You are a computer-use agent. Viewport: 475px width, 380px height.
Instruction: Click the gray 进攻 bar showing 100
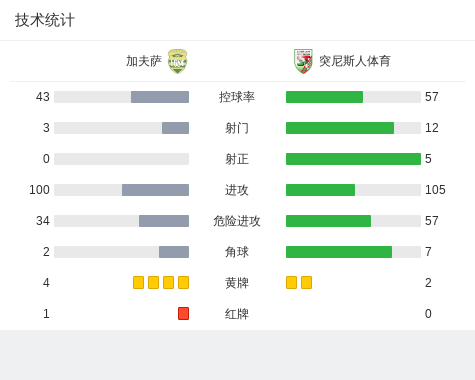[155, 190]
